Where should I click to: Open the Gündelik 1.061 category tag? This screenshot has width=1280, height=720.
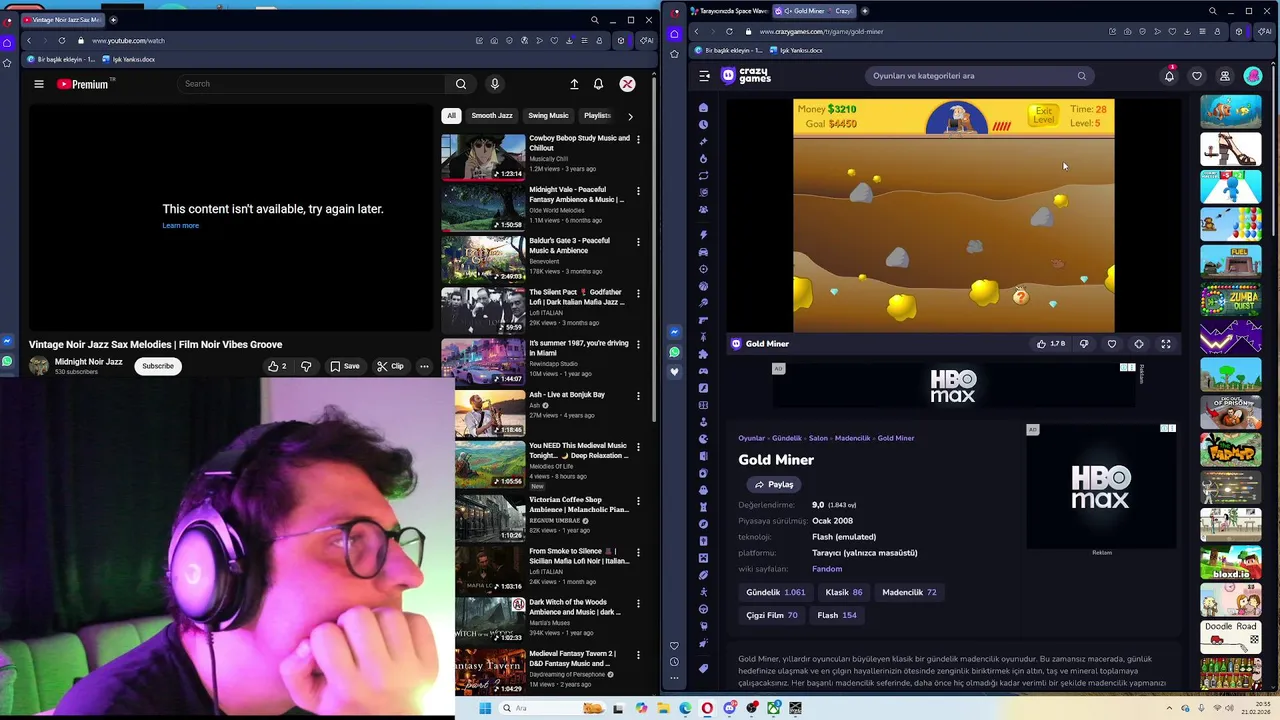pos(775,592)
